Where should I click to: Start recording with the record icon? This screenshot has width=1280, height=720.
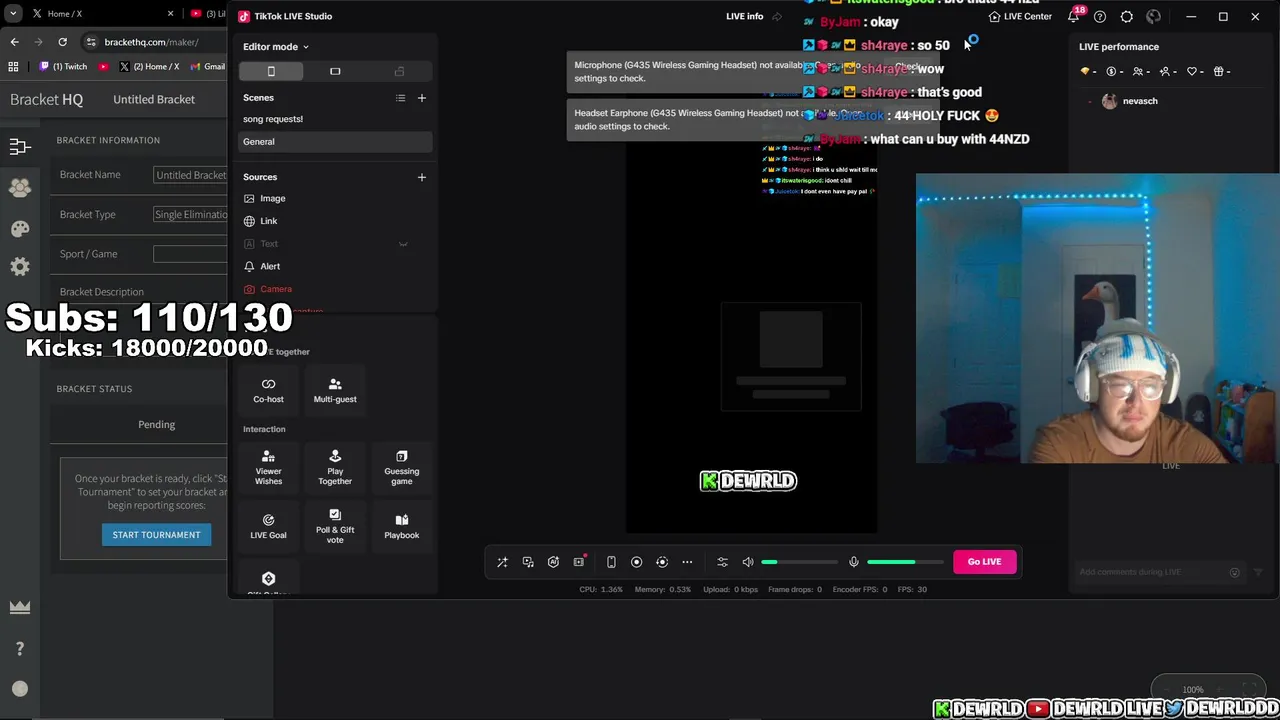coord(636,562)
